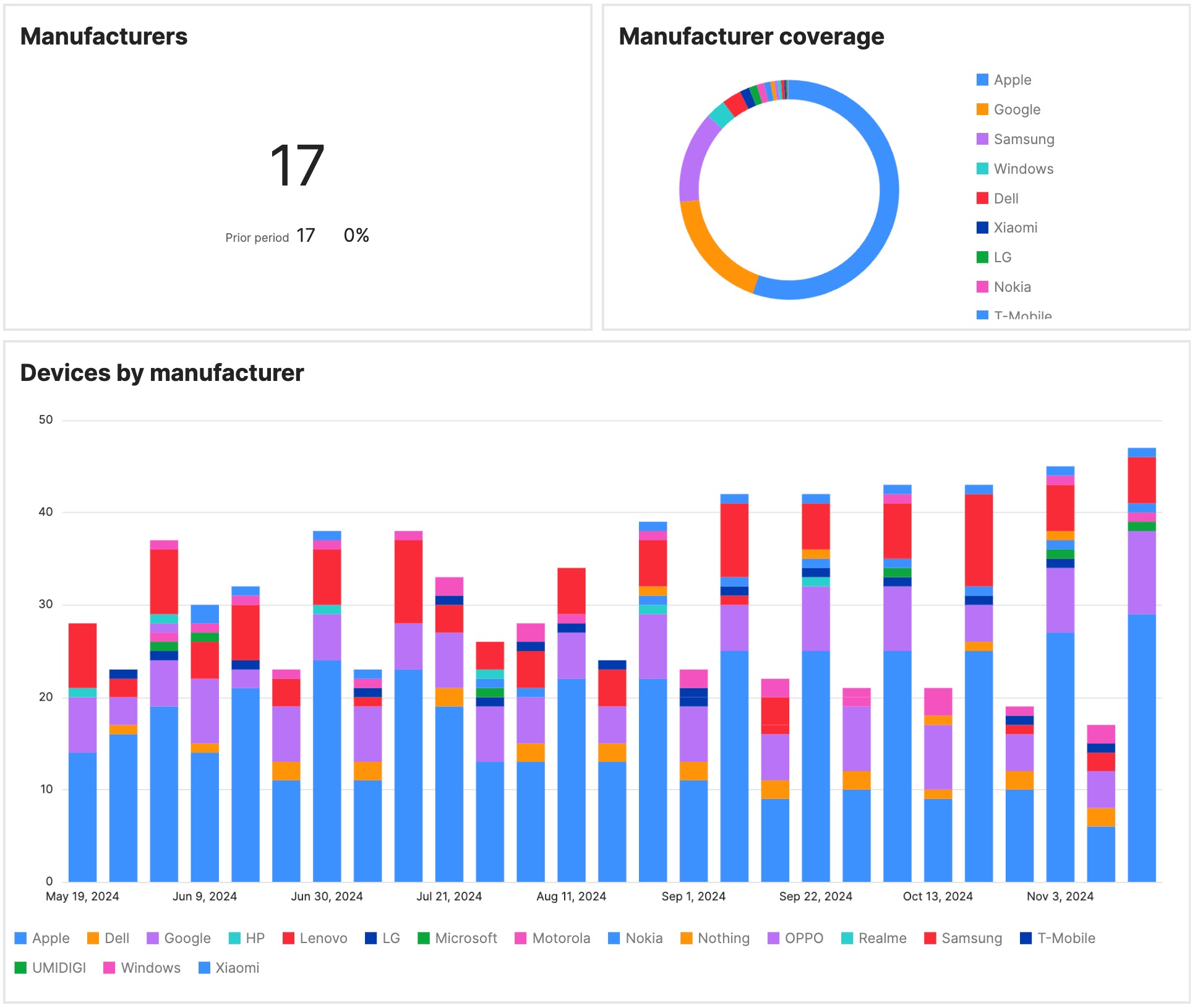Viewport: 1195px width, 1008px height.
Task: Click the Devices by manufacturer heading
Action: tap(162, 372)
